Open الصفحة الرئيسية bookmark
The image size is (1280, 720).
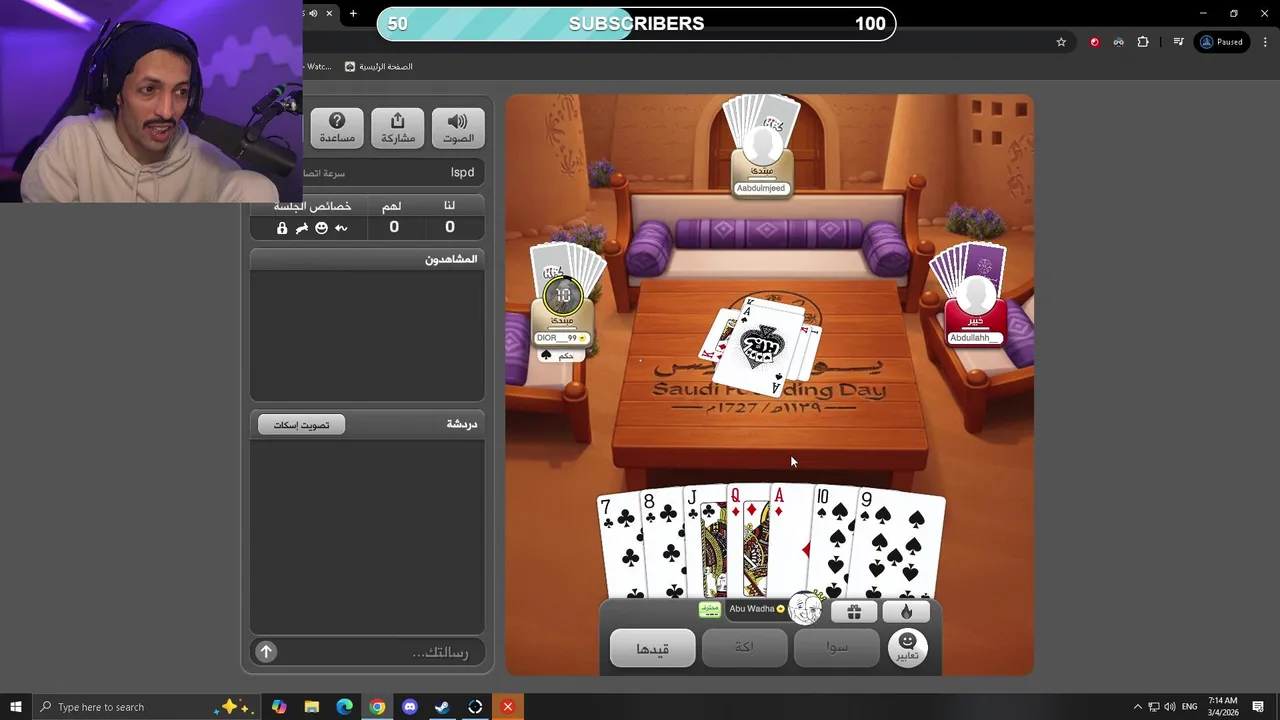[378, 67]
